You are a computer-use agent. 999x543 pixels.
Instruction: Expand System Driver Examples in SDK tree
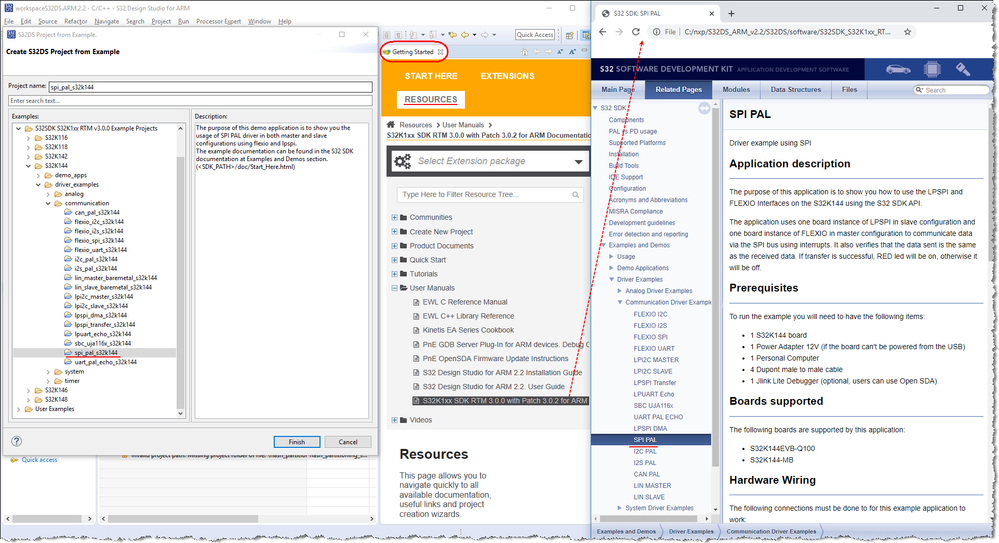click(x=619, y=508)
